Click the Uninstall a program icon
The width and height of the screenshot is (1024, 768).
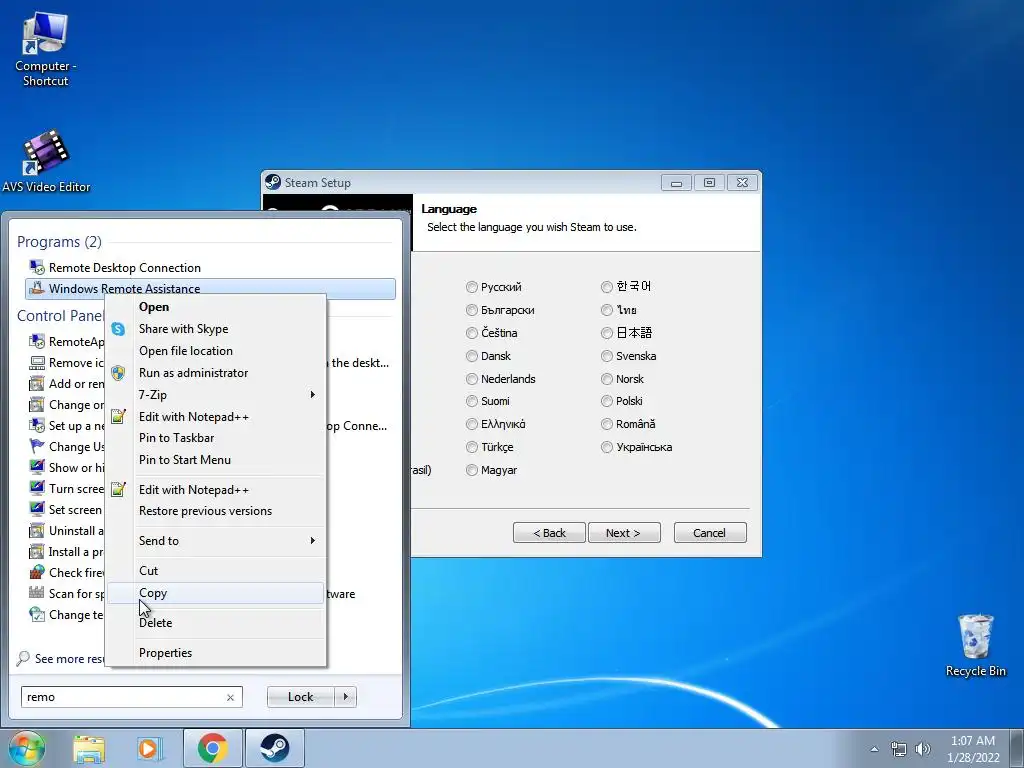tap(37, 530)
